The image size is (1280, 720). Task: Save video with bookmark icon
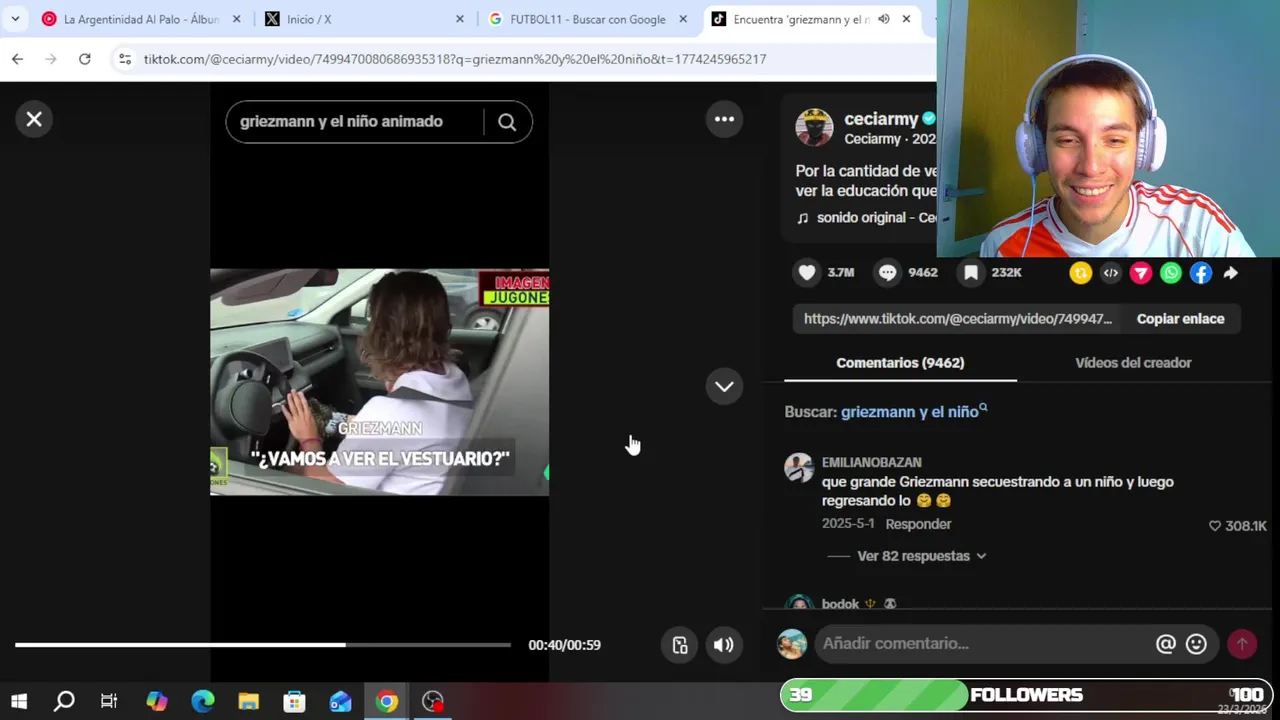971,272
